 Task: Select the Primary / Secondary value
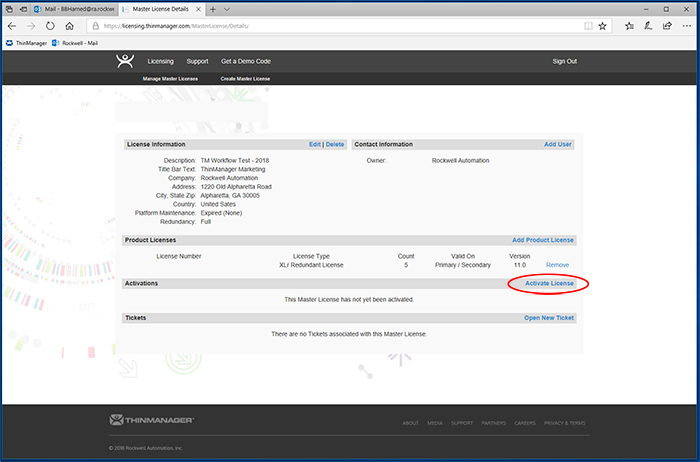click(x=463, y=265)
